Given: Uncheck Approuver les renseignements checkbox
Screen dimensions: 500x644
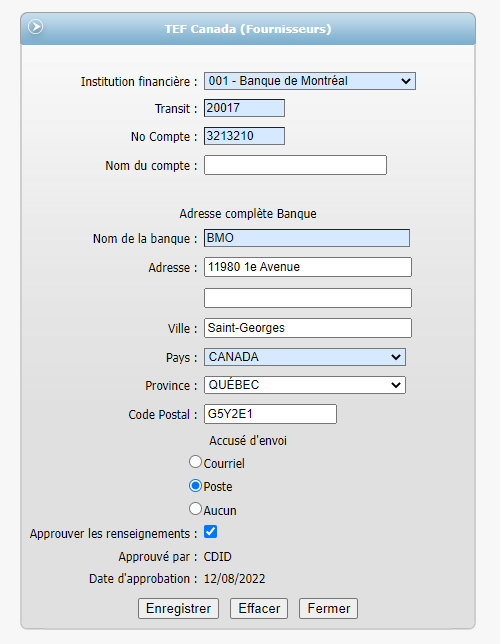Looking at the screenshot, I should [x=211, y=532].
